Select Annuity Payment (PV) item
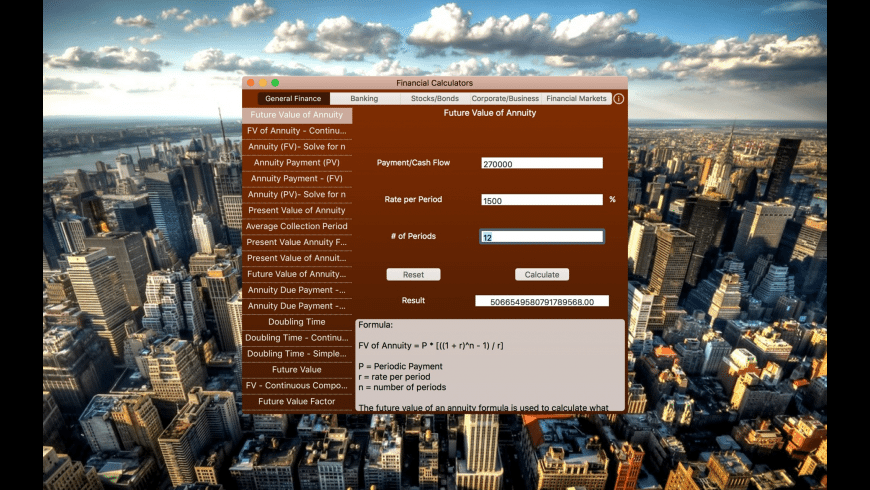Screen dimensions: 870x490 coord(297,163)
